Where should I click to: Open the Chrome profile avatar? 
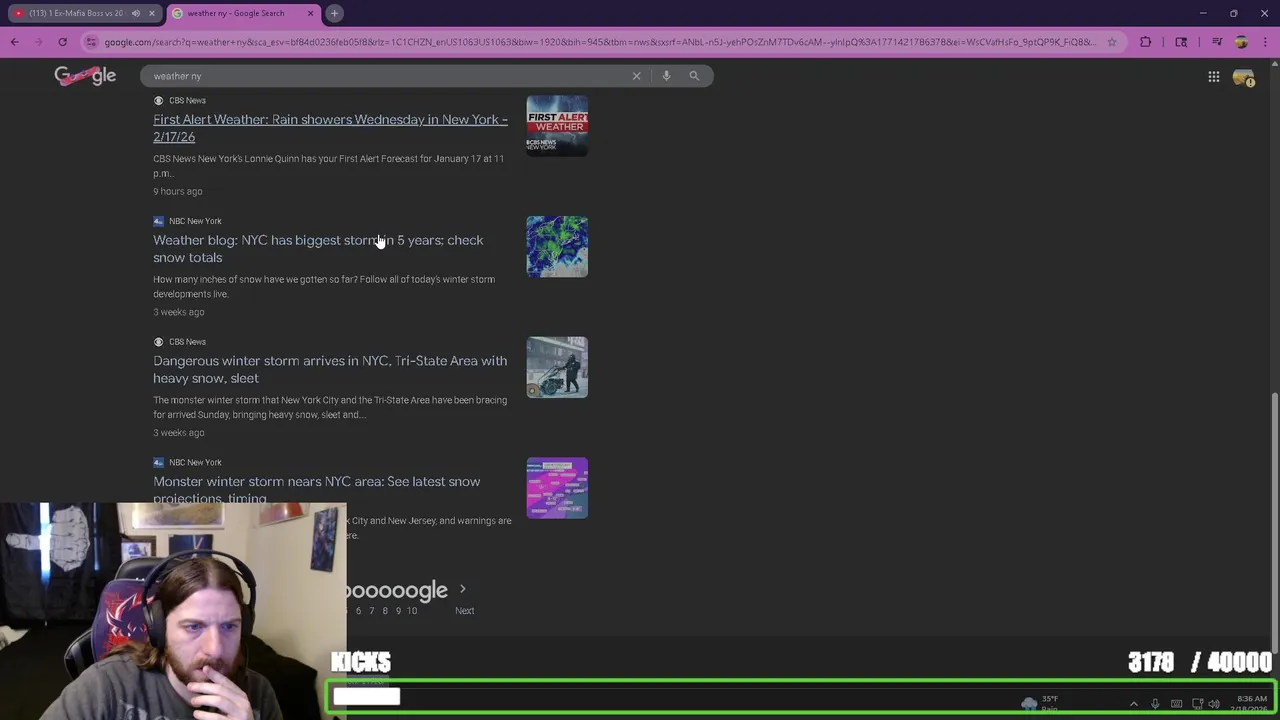click(x=1241, y=42)
